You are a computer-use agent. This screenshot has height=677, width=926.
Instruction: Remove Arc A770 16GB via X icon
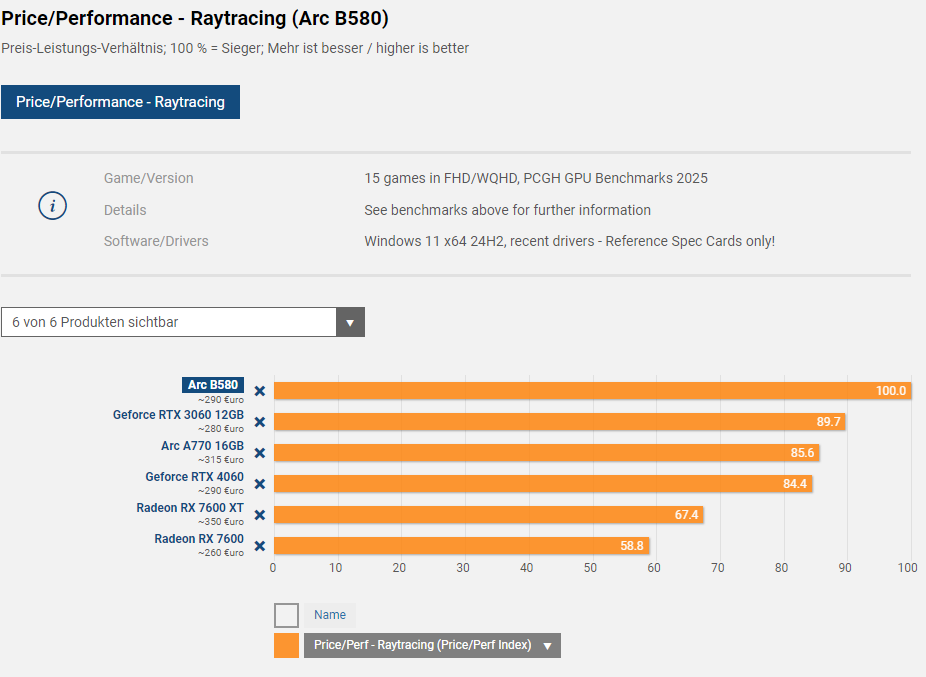pos(260,453)
